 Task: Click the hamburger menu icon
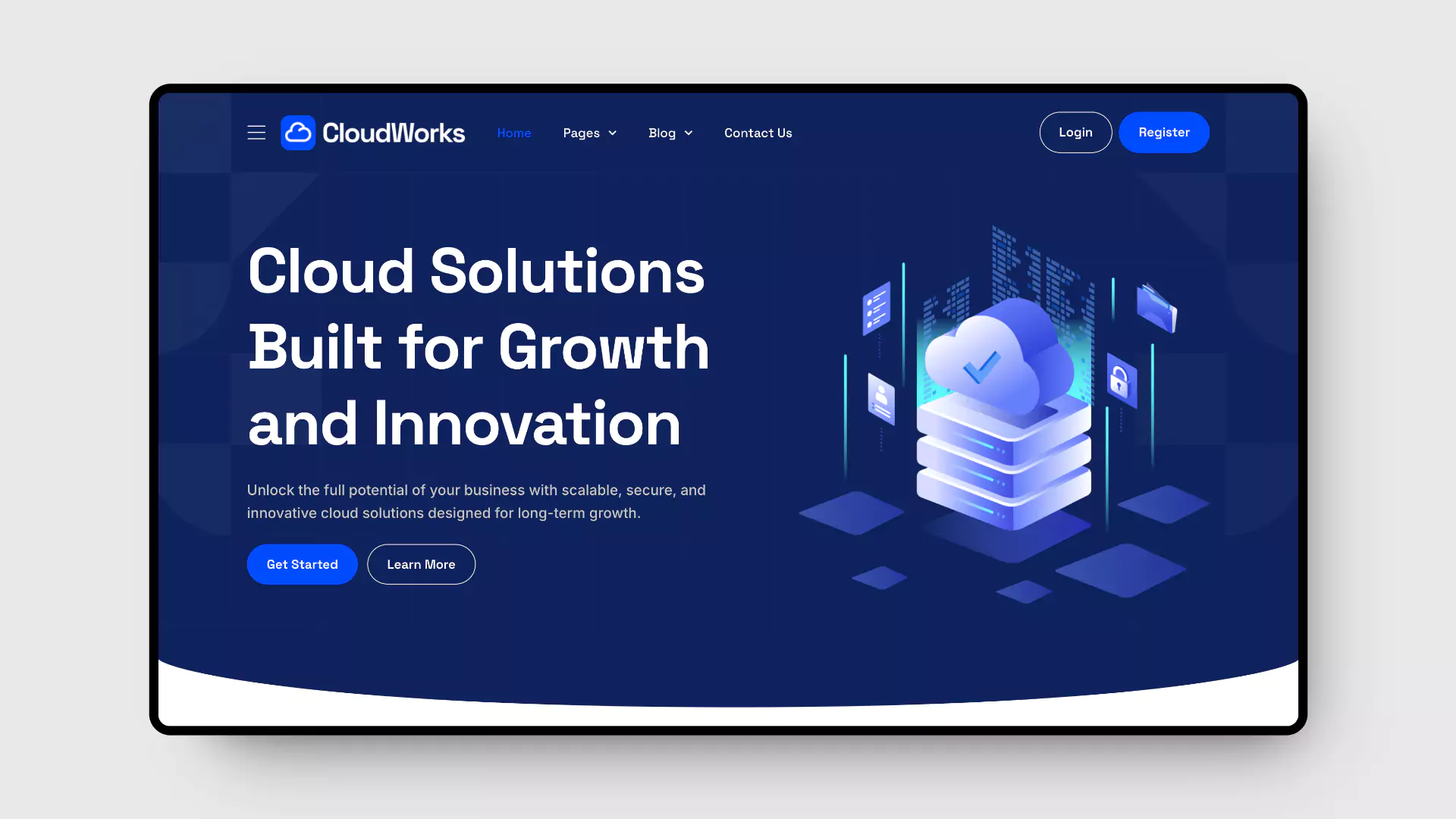[x=256, y=133]
